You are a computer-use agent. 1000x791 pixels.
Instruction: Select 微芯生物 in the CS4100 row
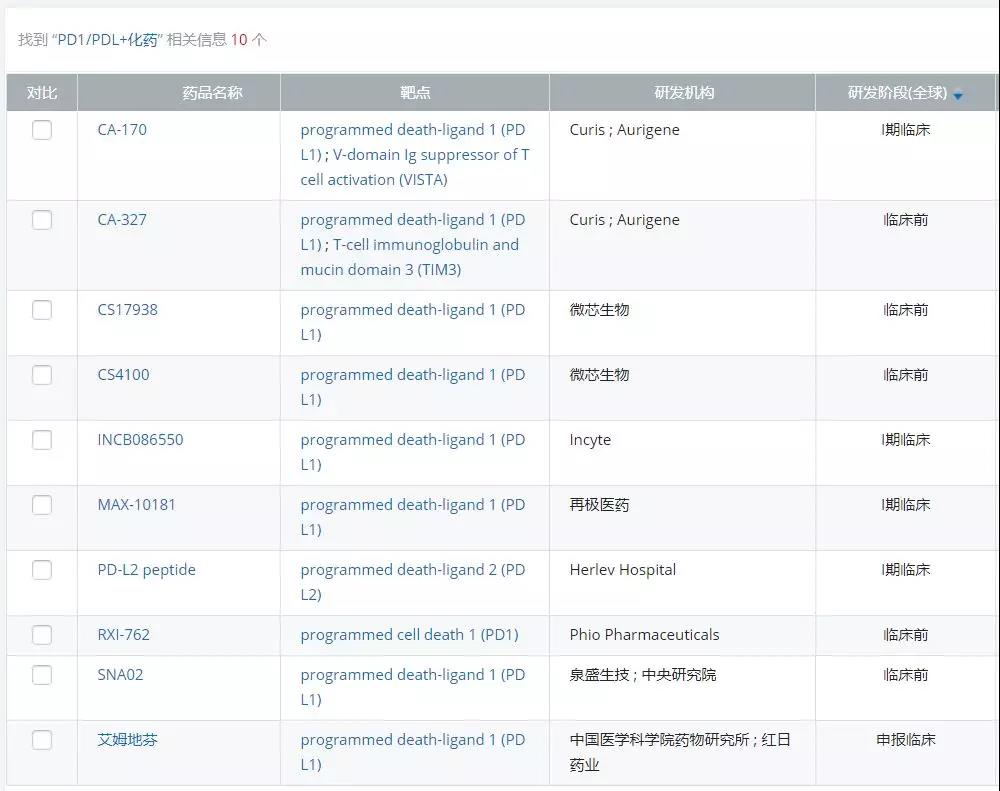(599, 374)
